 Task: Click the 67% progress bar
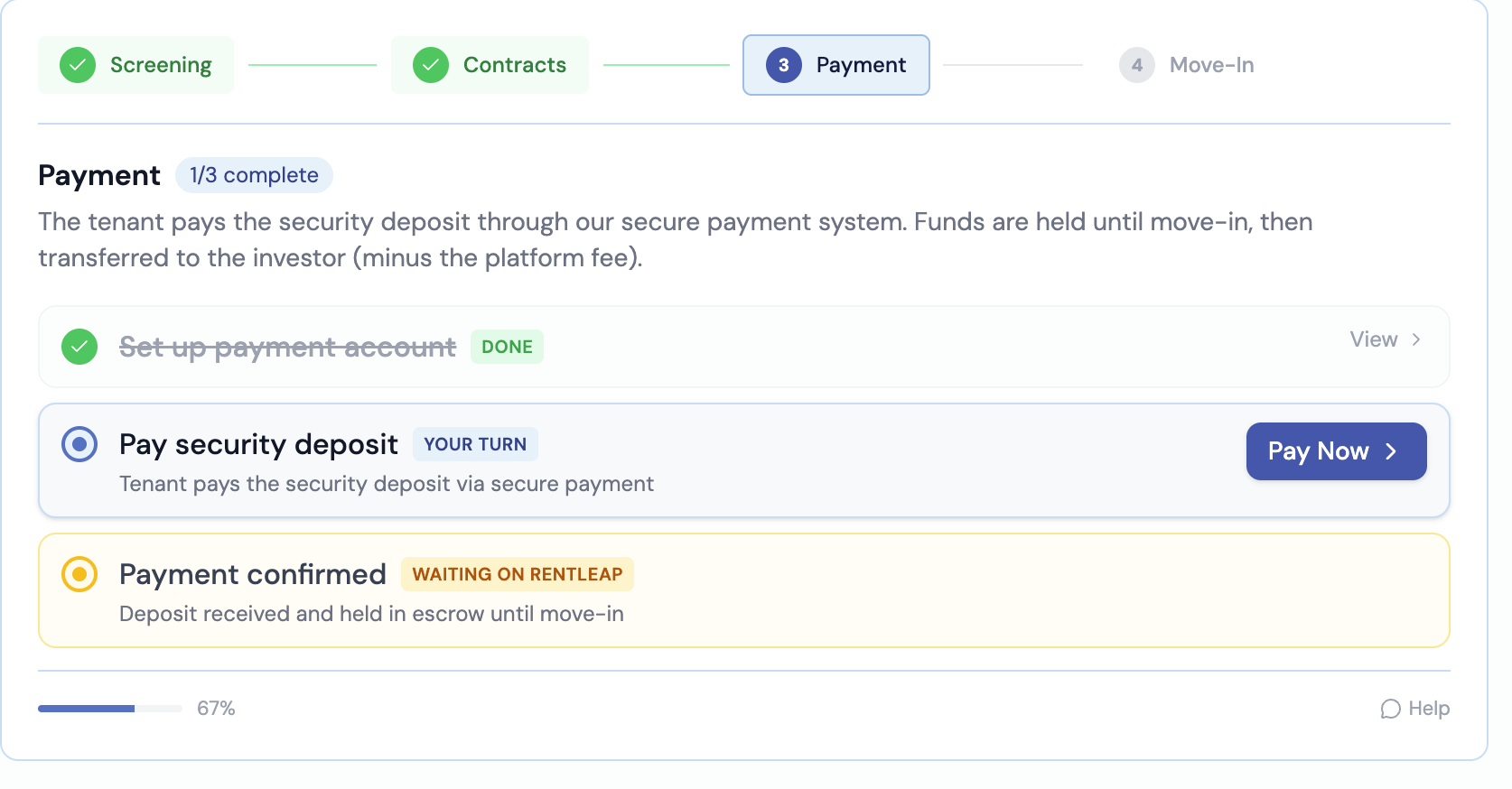click(110, 709)
